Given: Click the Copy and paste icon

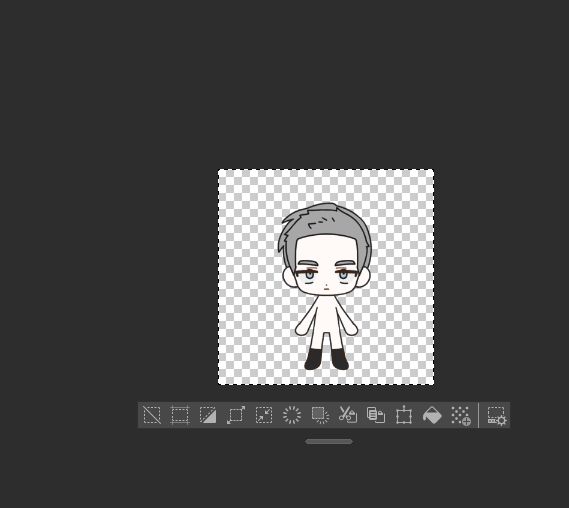Looking at the screenshot, I should tap(376, 415).
